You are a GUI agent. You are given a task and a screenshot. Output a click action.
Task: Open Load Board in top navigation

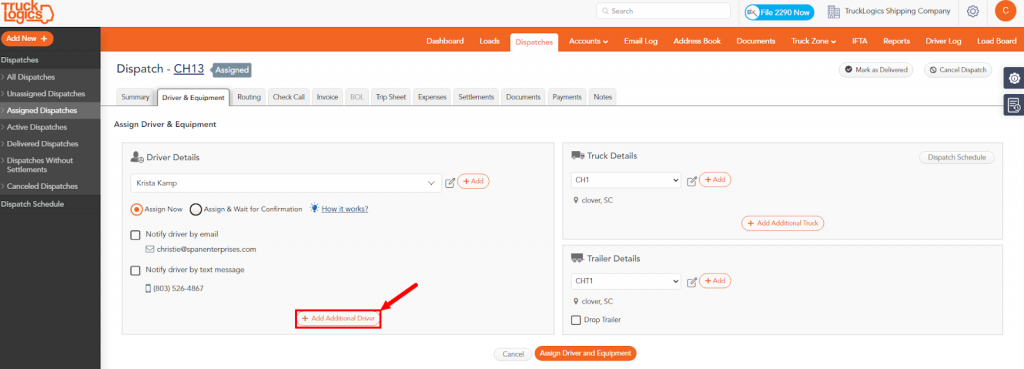point(996,40)
